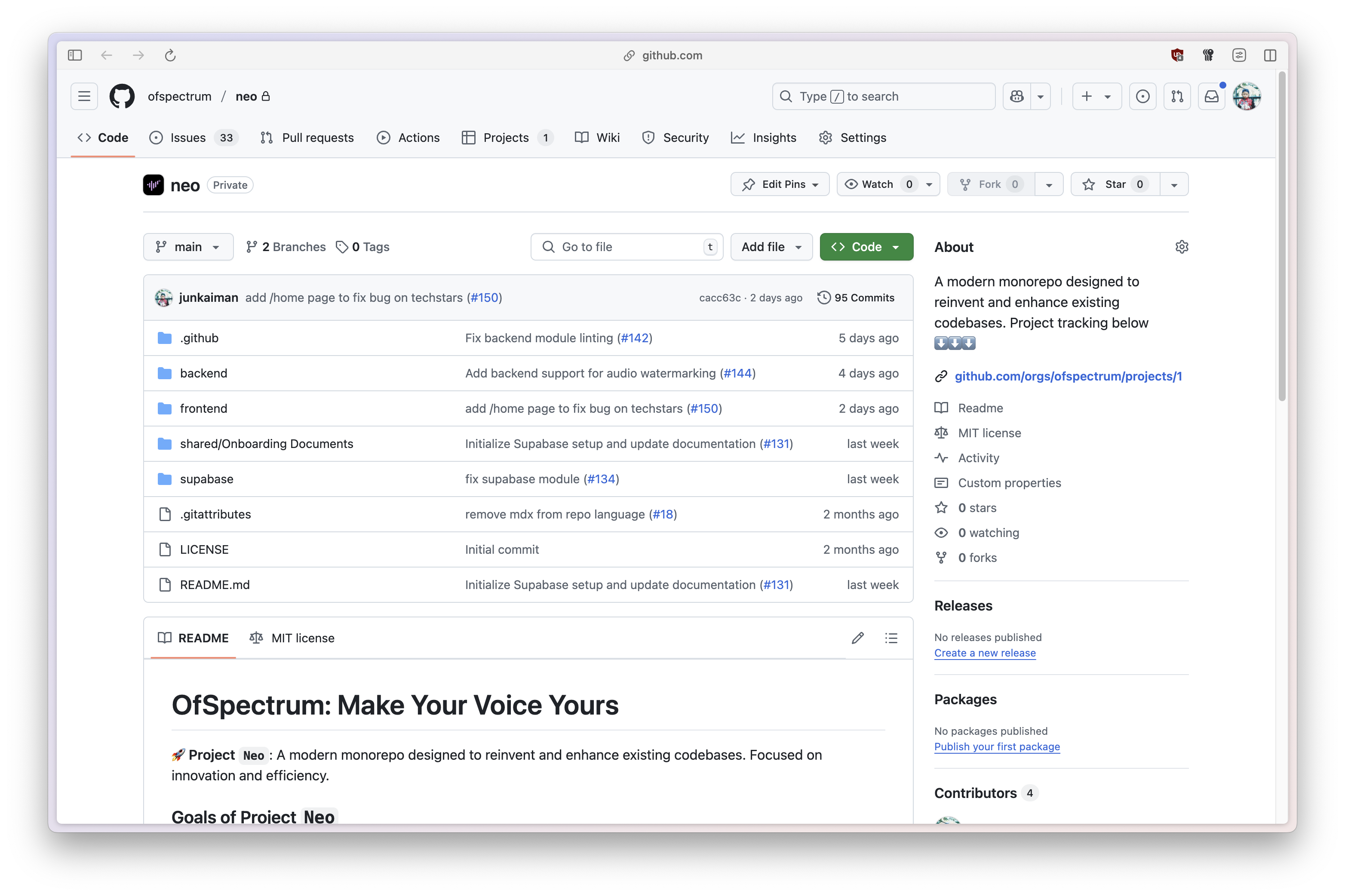Expand the Add file dropdown
The image size is (1345, 896).
pos(771,247)
